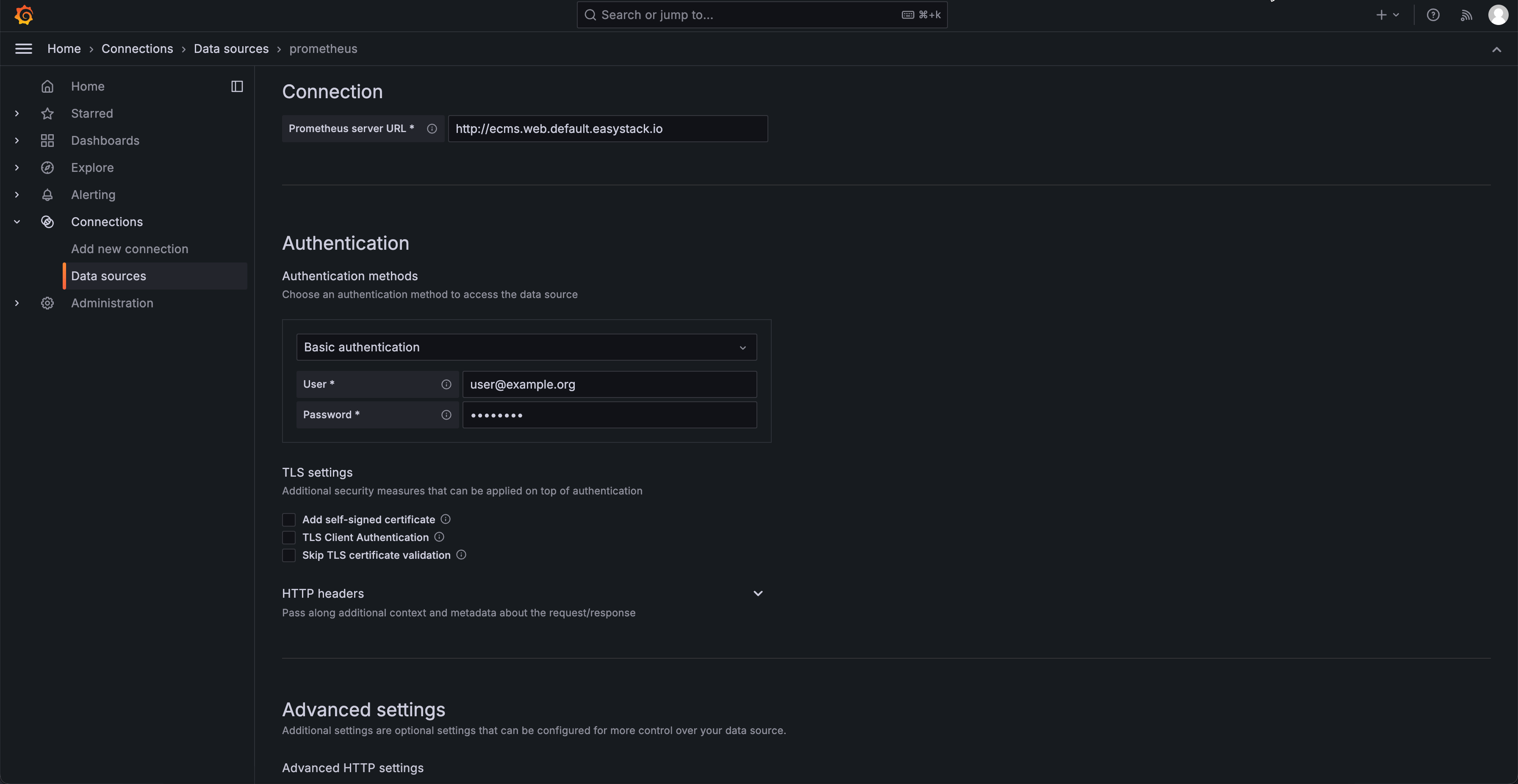Open the hamburger navigation menu

tap(24, 49)
